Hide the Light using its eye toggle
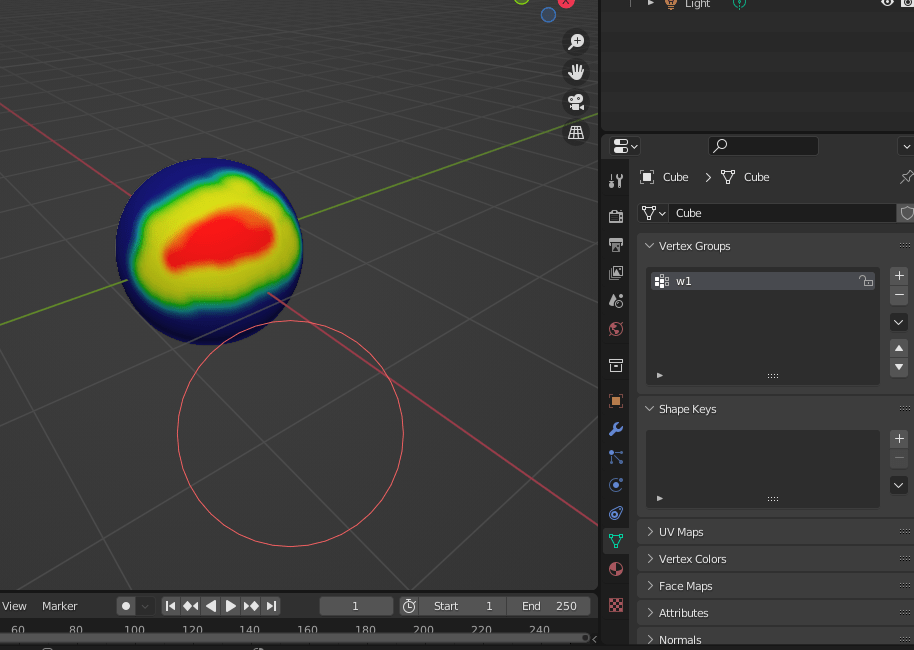The height and width of the screenshot is (650, 914). [x=886, y=4]
